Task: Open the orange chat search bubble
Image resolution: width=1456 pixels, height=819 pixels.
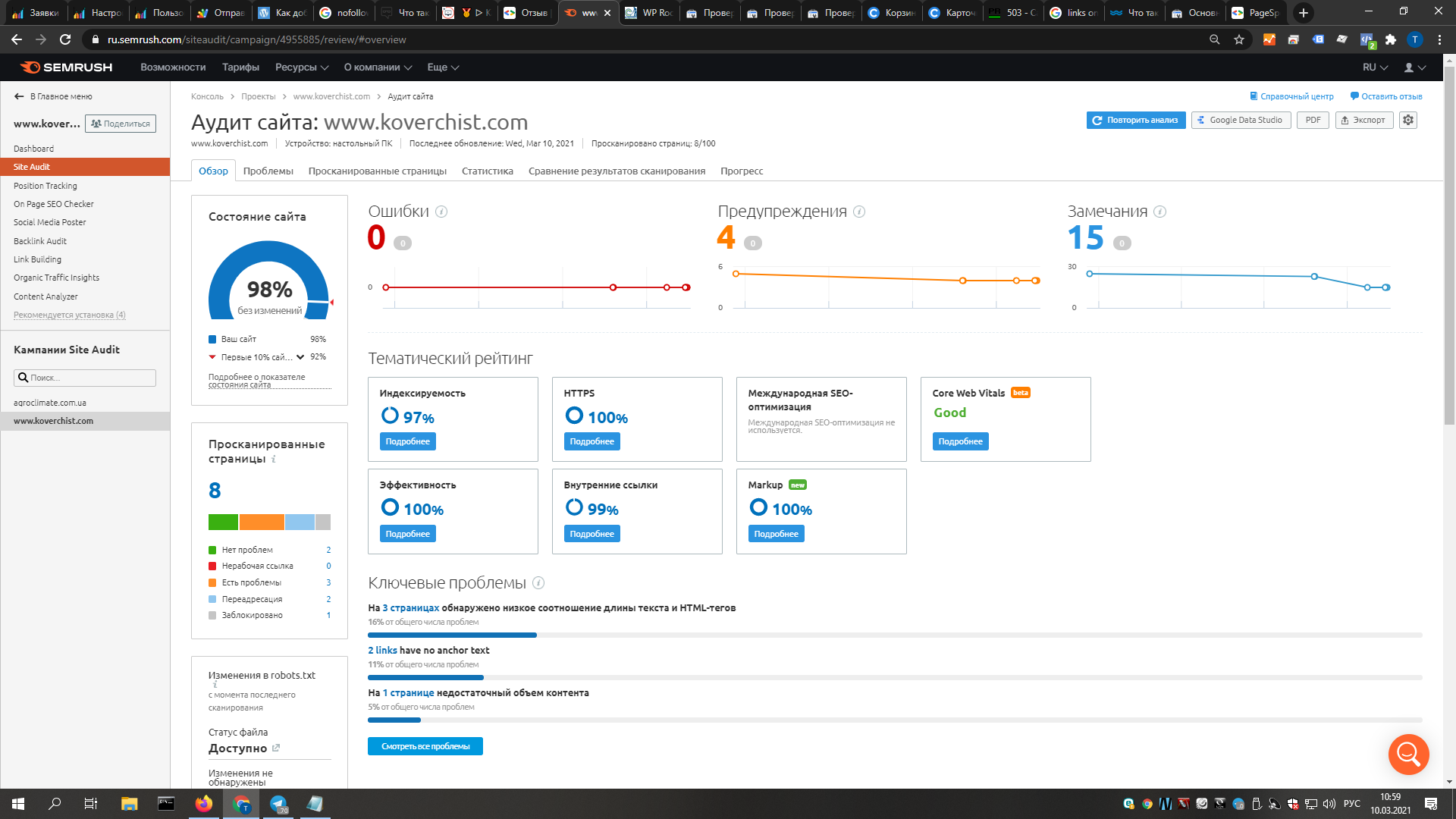Action: coord(1408,754)
